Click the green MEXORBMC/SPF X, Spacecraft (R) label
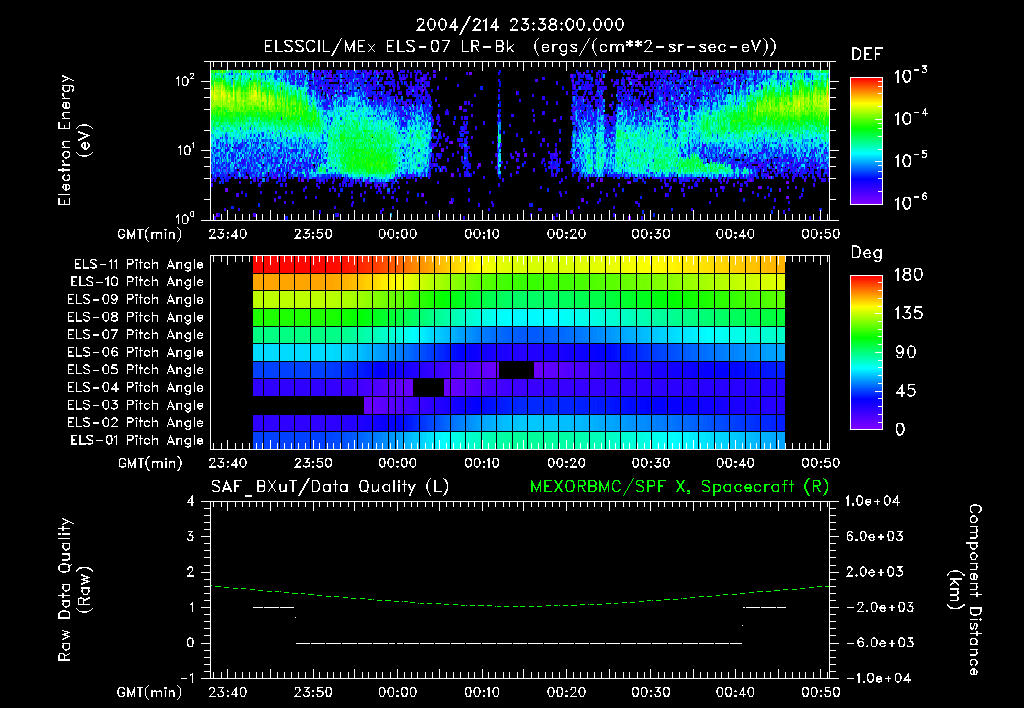Viewport: 1024px width, 708px height. [x=679, y=487]
